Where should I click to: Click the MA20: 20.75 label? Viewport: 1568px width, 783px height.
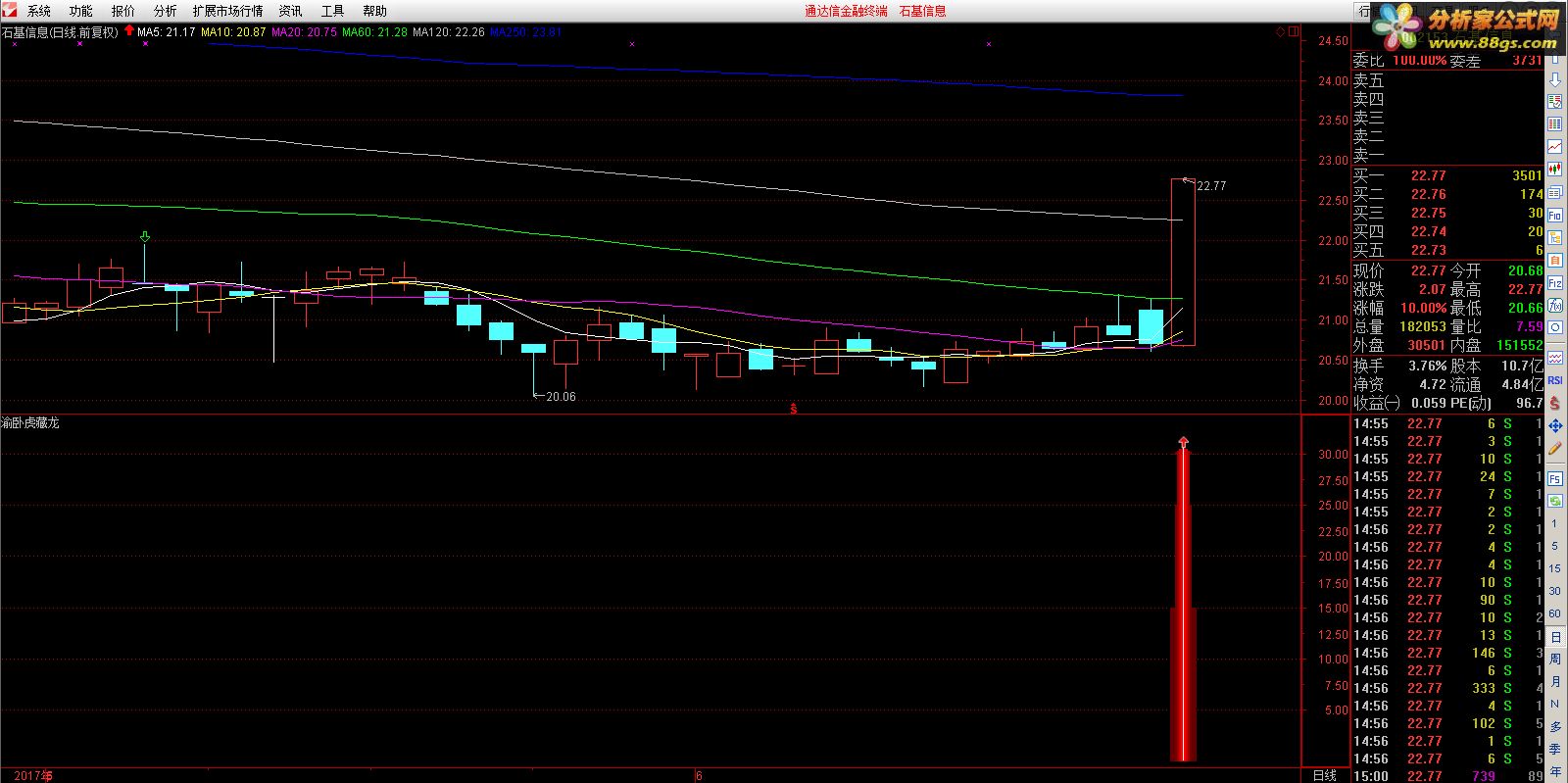click(304, 32)
